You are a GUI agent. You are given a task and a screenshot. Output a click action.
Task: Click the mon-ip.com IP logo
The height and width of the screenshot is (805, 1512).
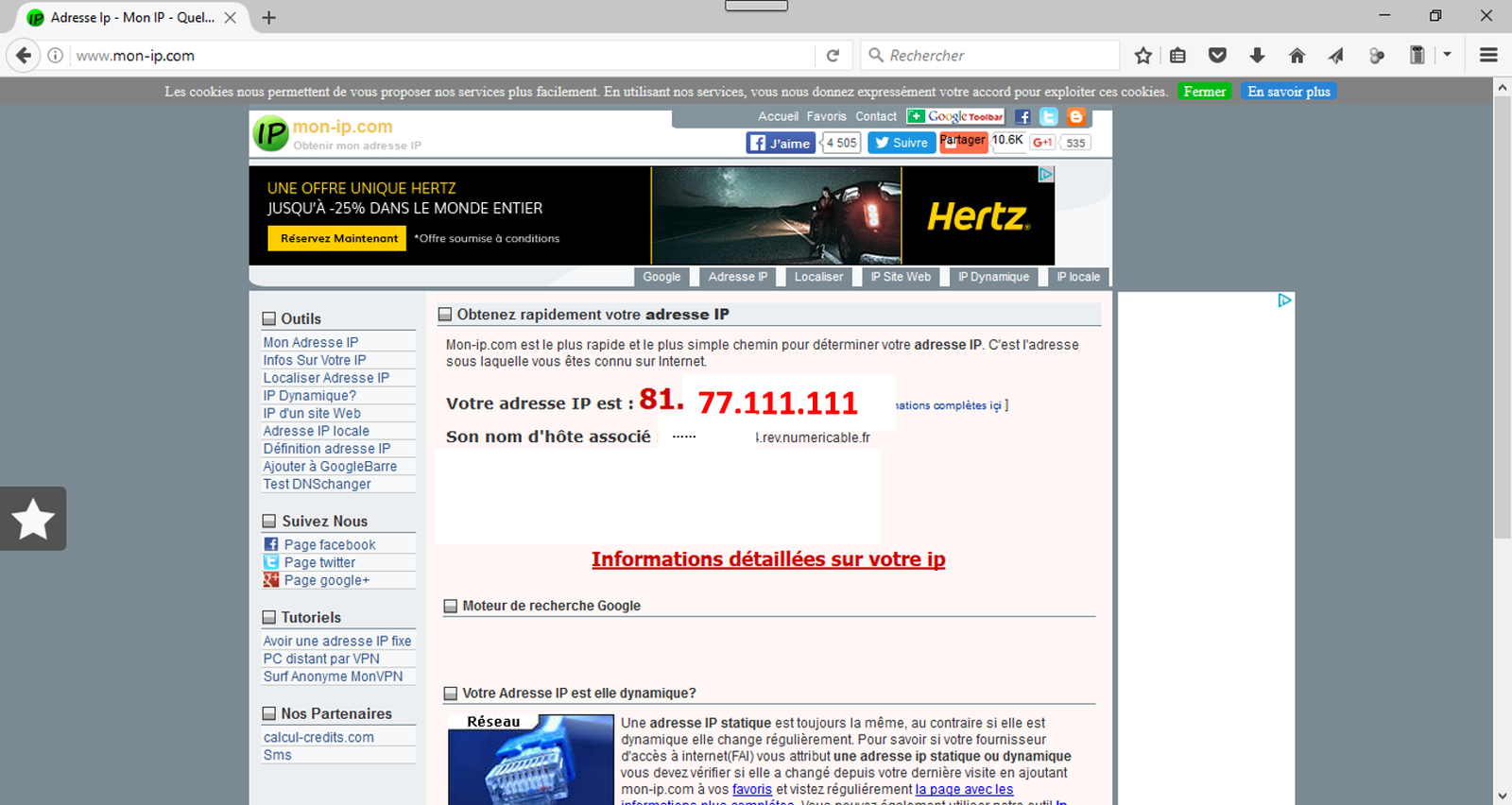pyautogui.click(x=270, y=134)
